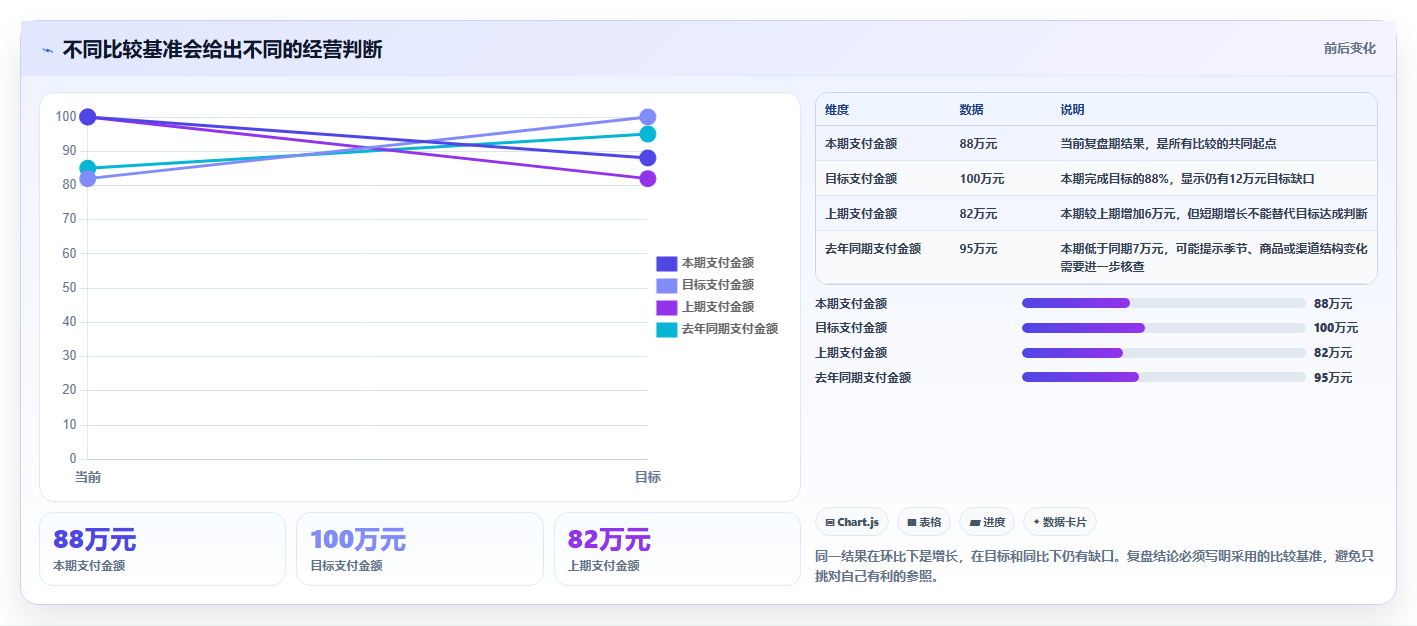Toggle the 上期支付金额 legend color box
The height and width of the screenshot is (626, 1417).
tap(667, 308)
